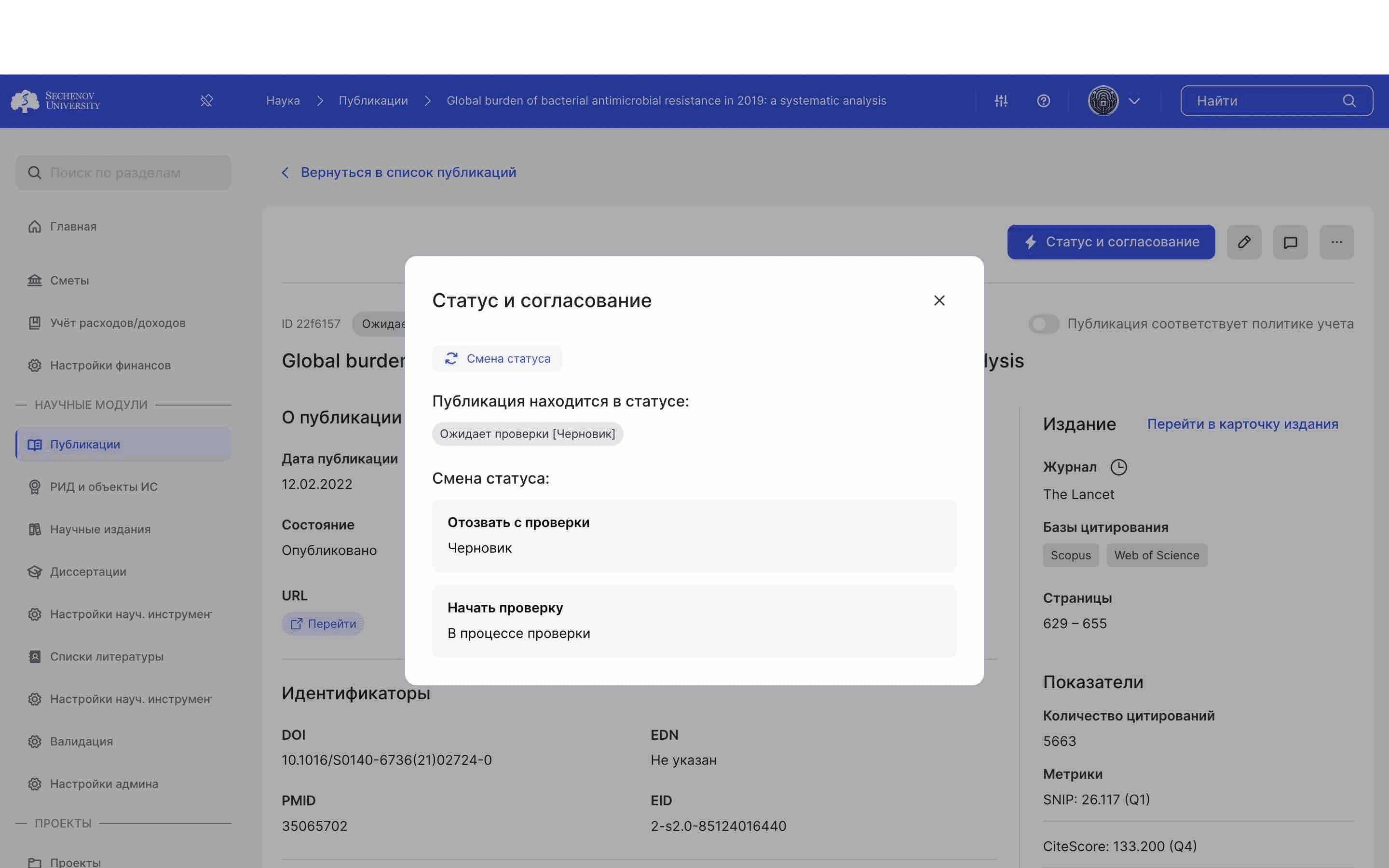Click the Главная home icon

pos(34,227)
